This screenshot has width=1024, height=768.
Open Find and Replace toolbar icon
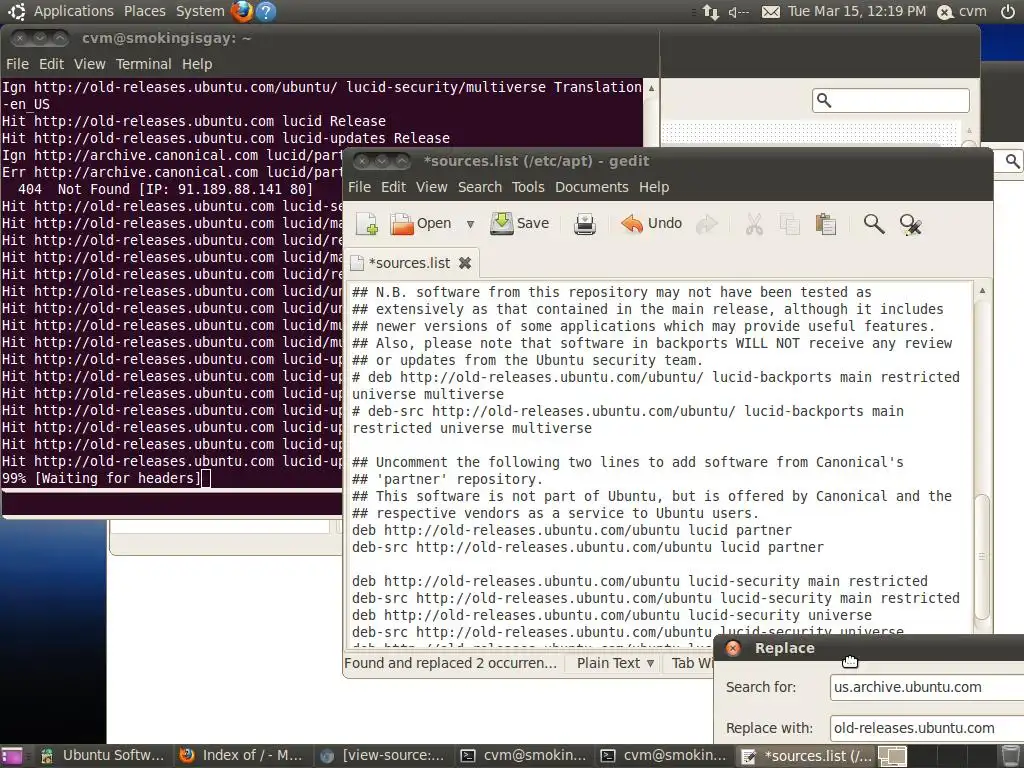910,225
